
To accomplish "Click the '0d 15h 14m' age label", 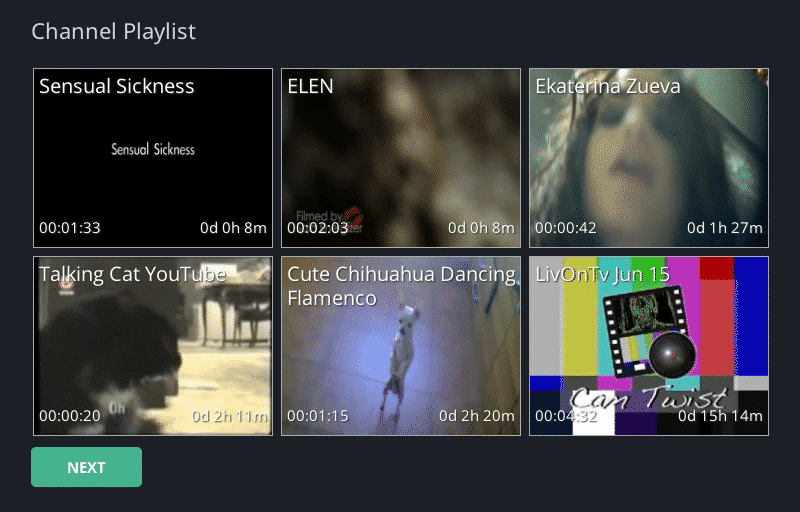I will point(720,416).
